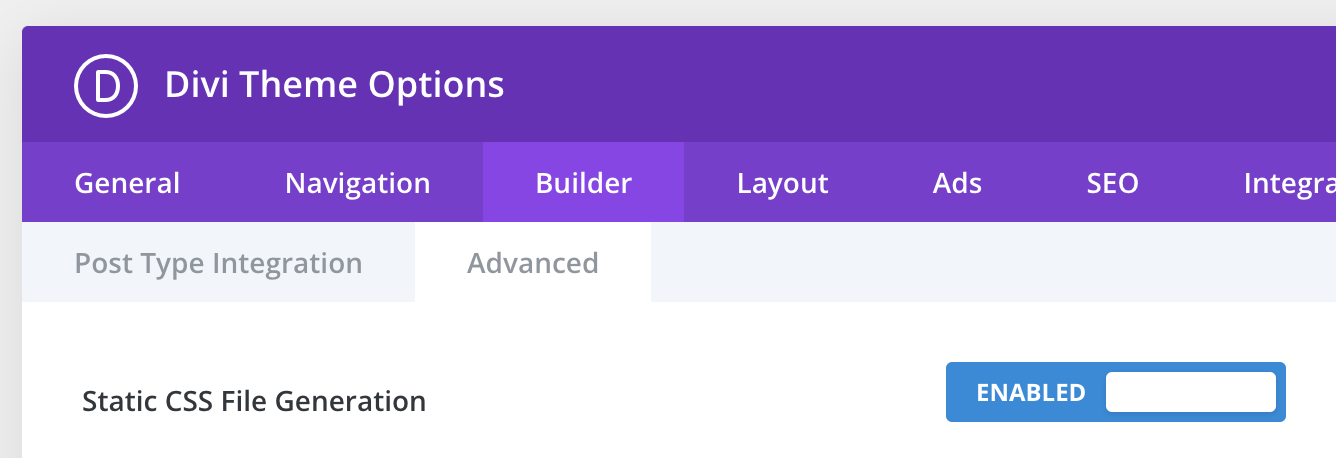Screen dimensions: 1336x458
Task: Switch to the Navigation tab
Action: [x=357, y=183]
